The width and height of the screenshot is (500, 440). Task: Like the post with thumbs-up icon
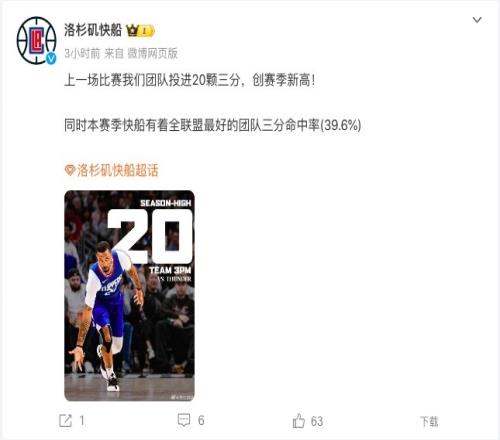point(299,421)
